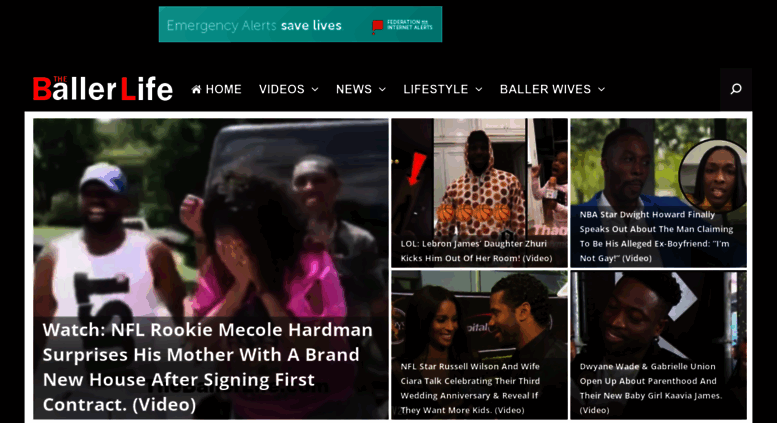Expand the LIFESTYLE dropdown chevron
Screen dimensions: 777x423
tap(479, 90)
